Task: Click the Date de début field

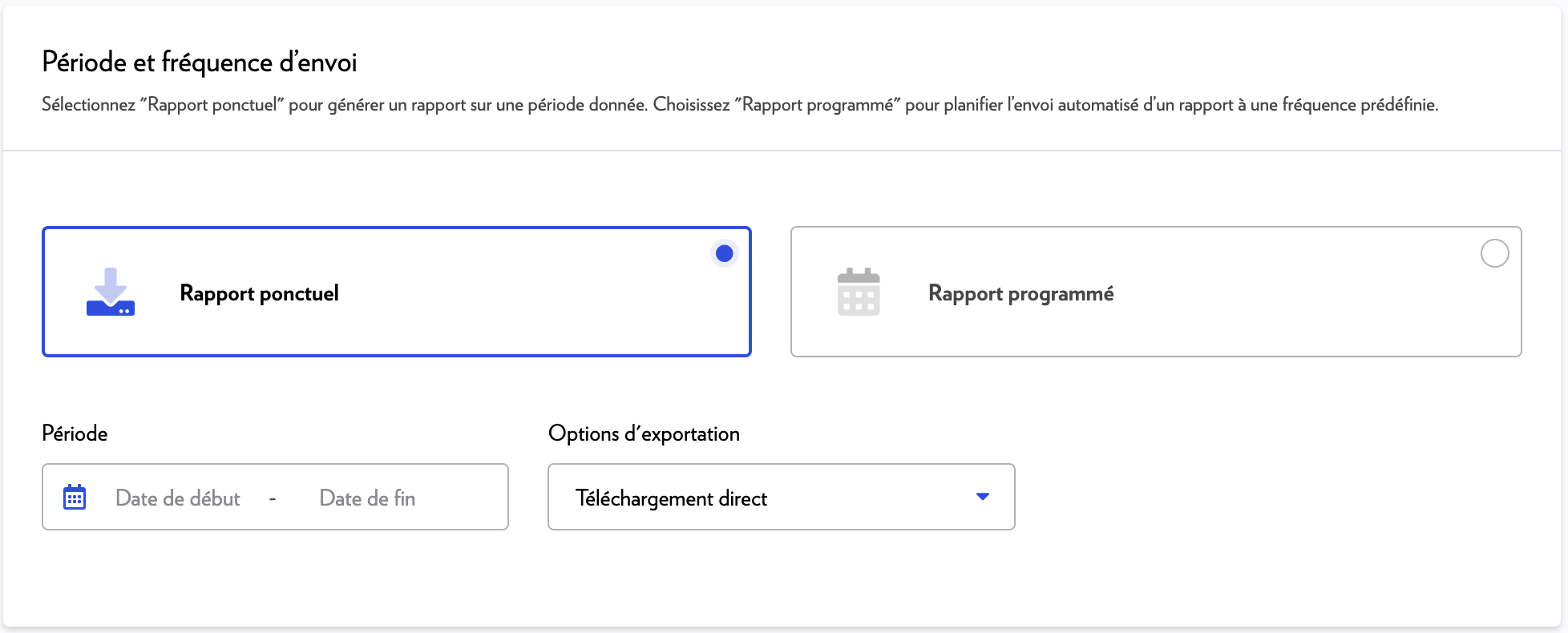Action: point(178,498)
